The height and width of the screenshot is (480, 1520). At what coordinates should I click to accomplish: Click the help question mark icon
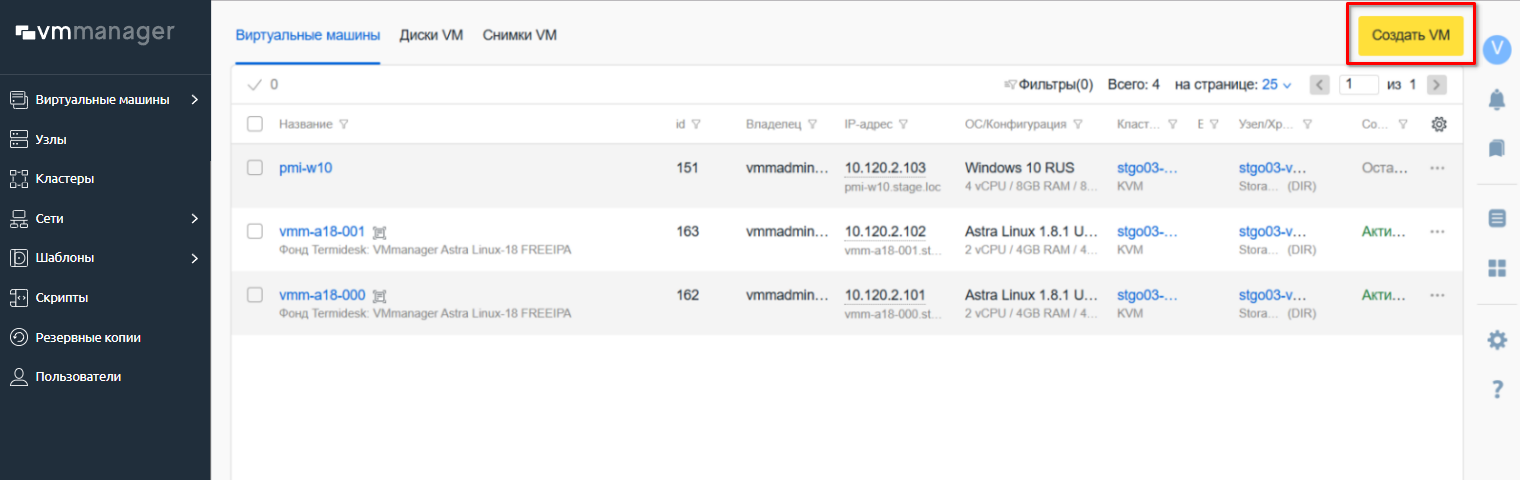pyautogui.click(x=1496, y=390)
